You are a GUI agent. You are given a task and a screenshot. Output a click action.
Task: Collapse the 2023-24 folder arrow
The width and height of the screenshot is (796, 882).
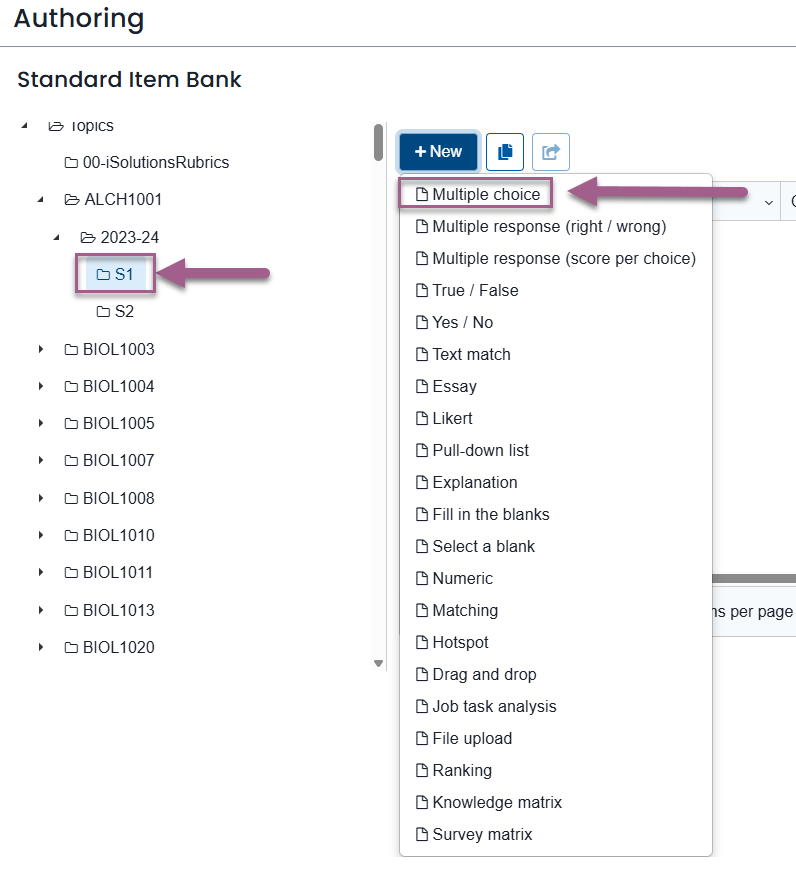coord(56,237)
